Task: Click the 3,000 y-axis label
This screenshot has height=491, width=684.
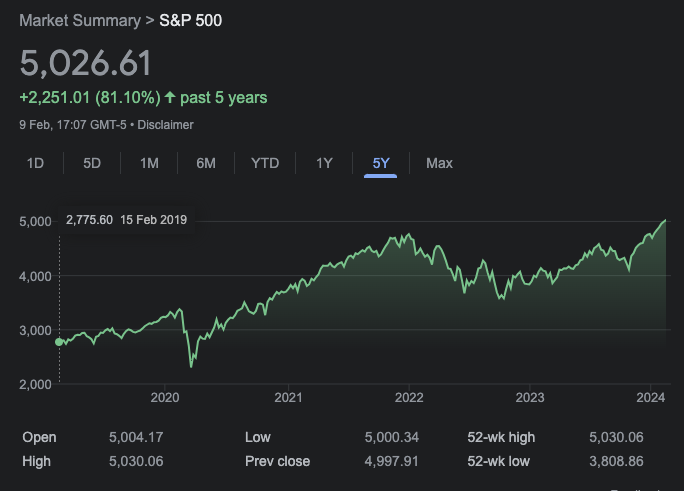Action: point(35,330)
